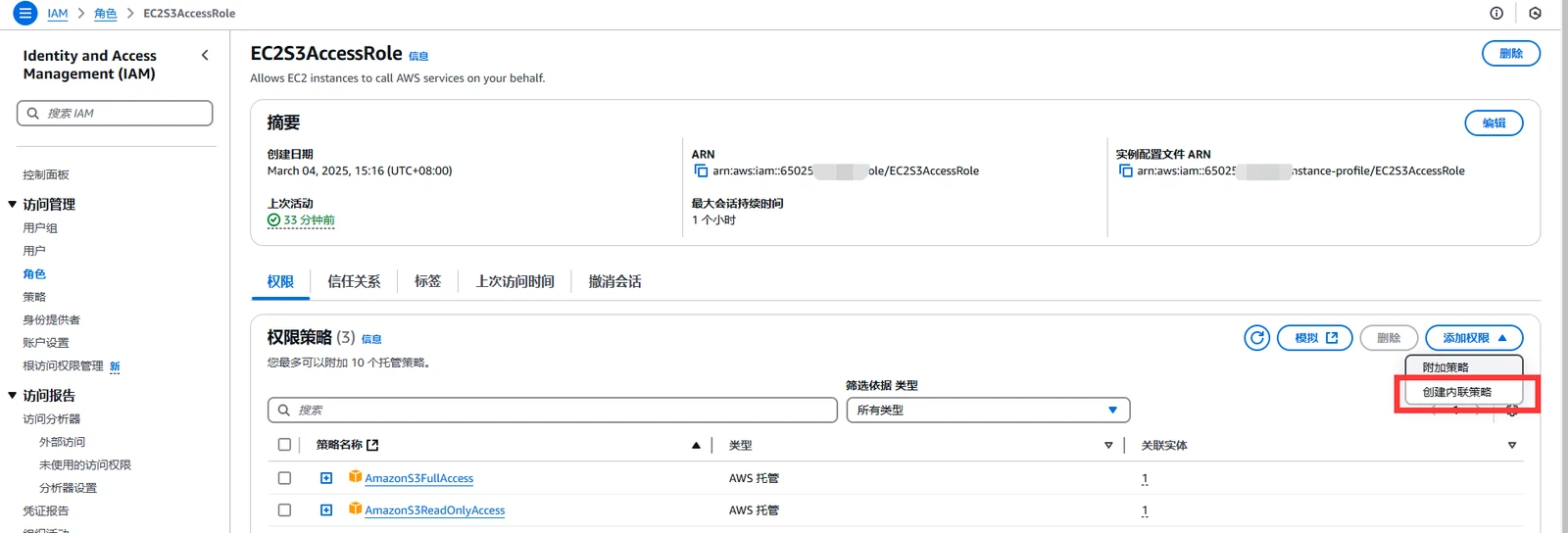Click the AmazonS3FullAccess policy cube icon
Screen dimensions: 1568x533
[x=356, y=477]
